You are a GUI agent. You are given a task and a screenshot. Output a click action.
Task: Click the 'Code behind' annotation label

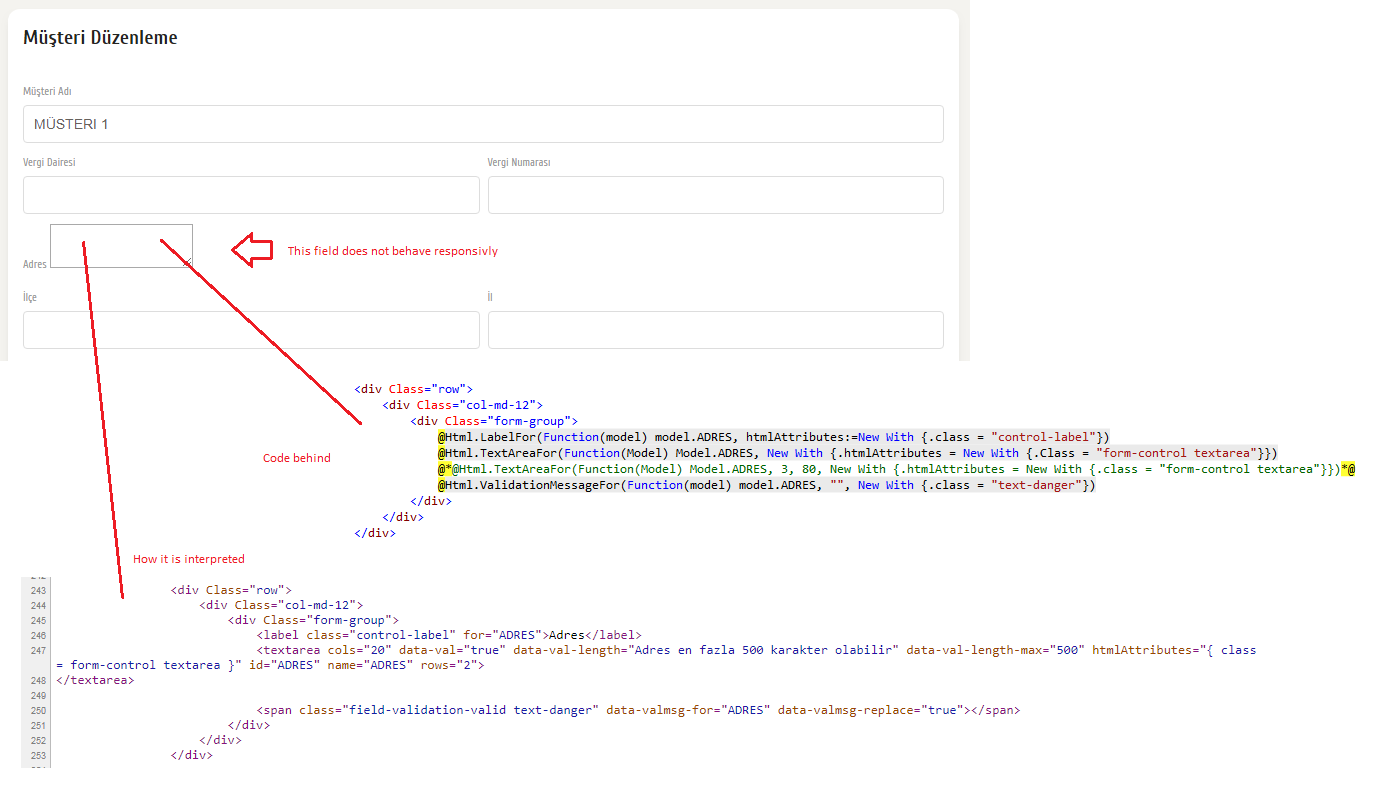(297, 457)
